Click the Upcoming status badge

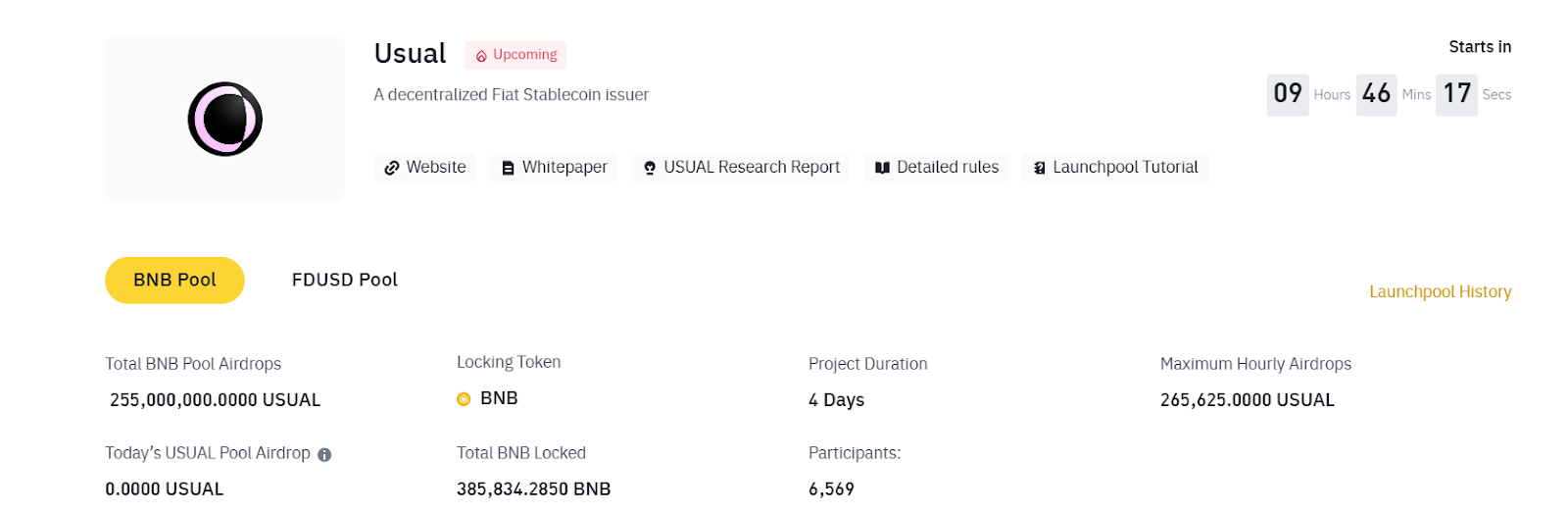[515, 55]
